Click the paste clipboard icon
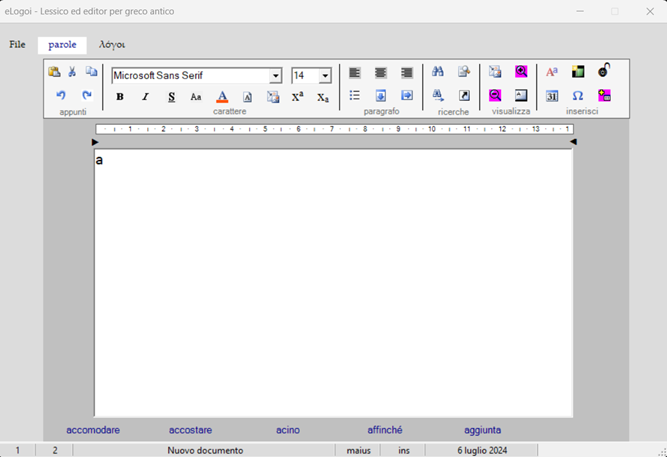 (x=55, y=72)
